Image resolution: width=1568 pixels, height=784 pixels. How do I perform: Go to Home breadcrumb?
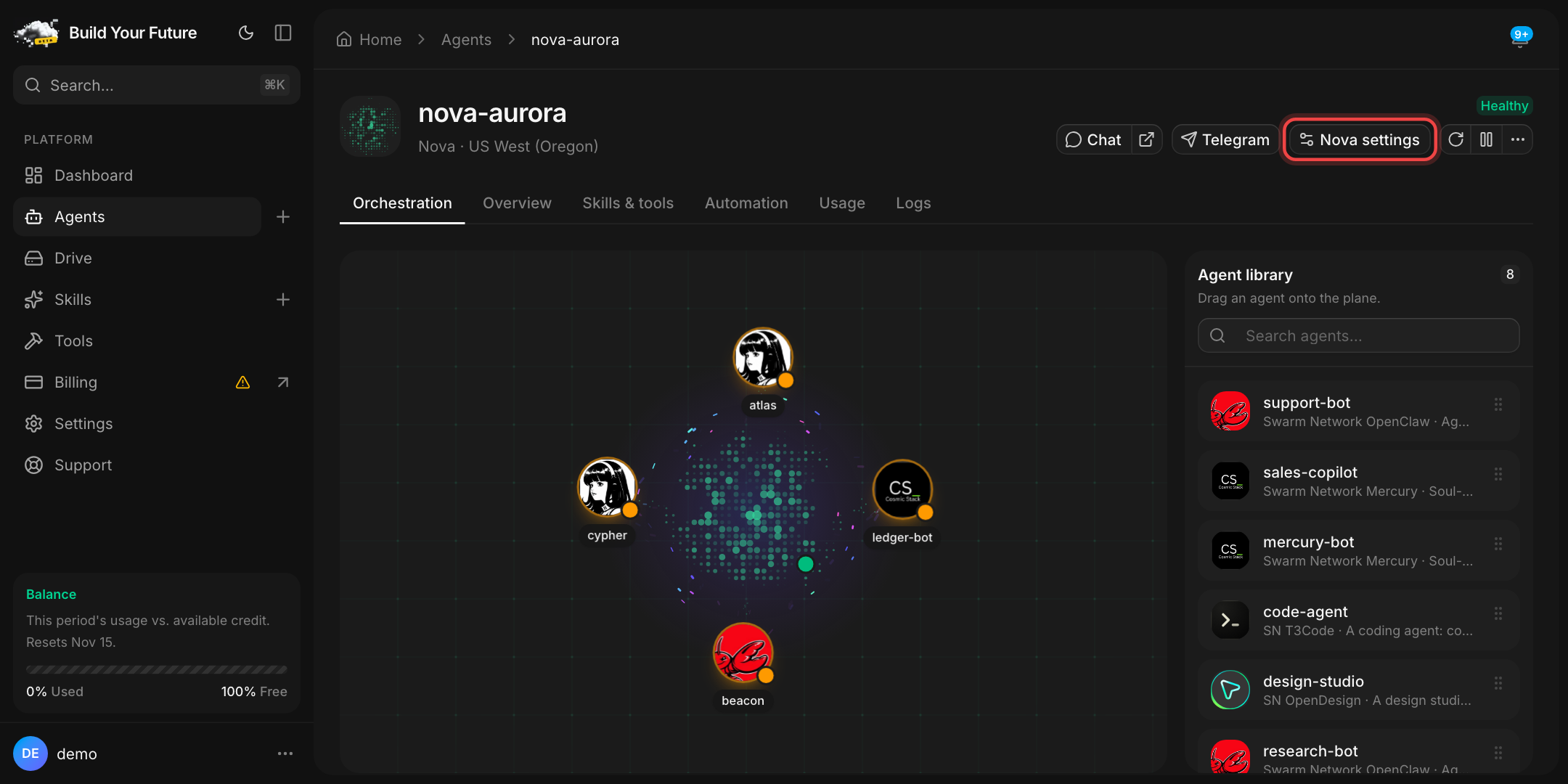point(369,39)
